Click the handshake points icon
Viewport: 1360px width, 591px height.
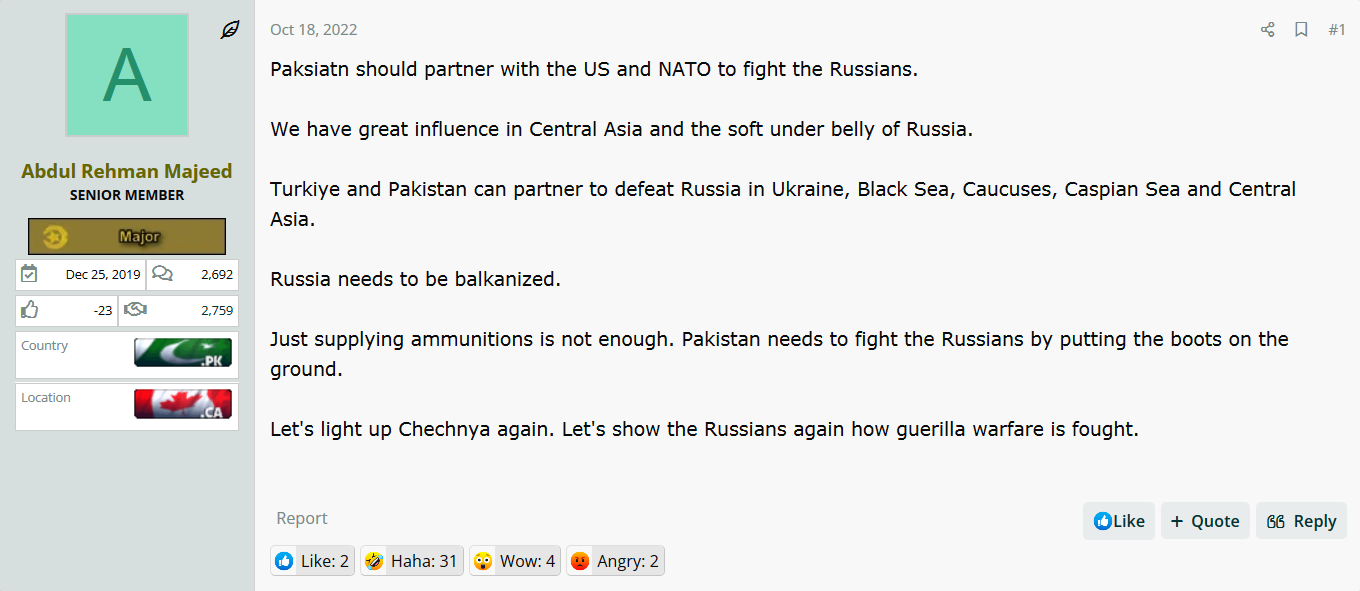(x=135, y=310)
